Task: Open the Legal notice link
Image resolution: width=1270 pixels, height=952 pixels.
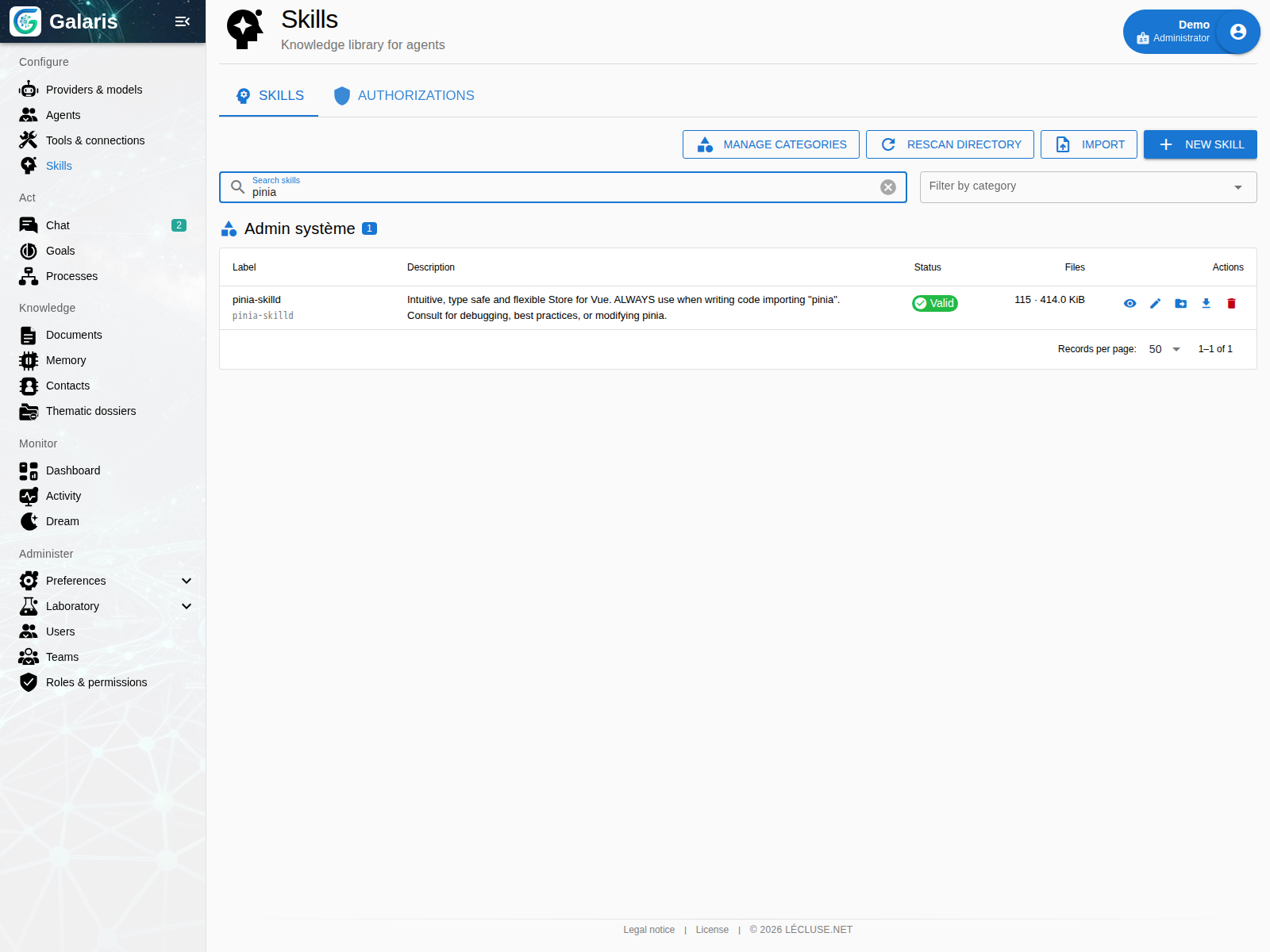Action: [649, 930]
